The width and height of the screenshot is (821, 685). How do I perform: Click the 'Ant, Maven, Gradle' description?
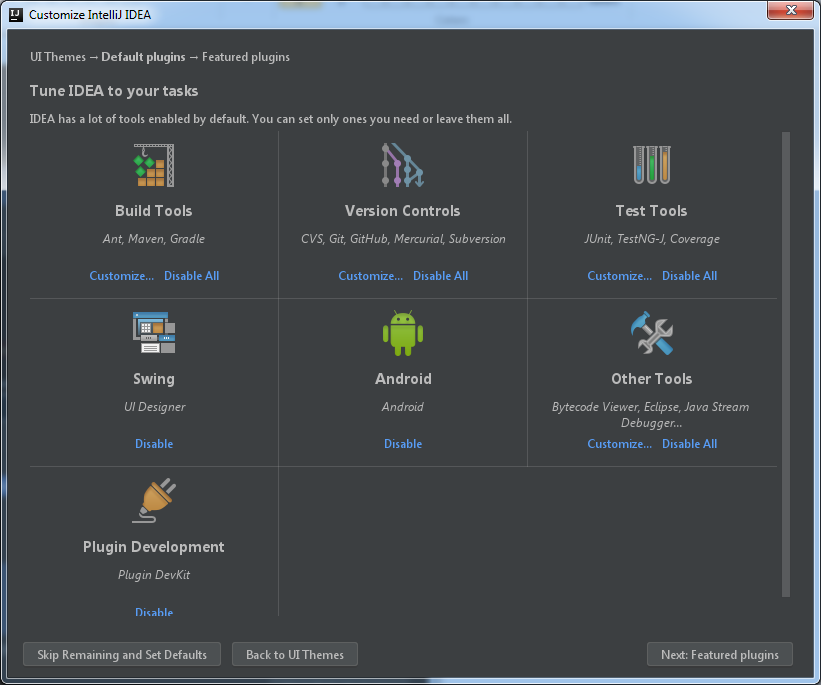[154, 239]
